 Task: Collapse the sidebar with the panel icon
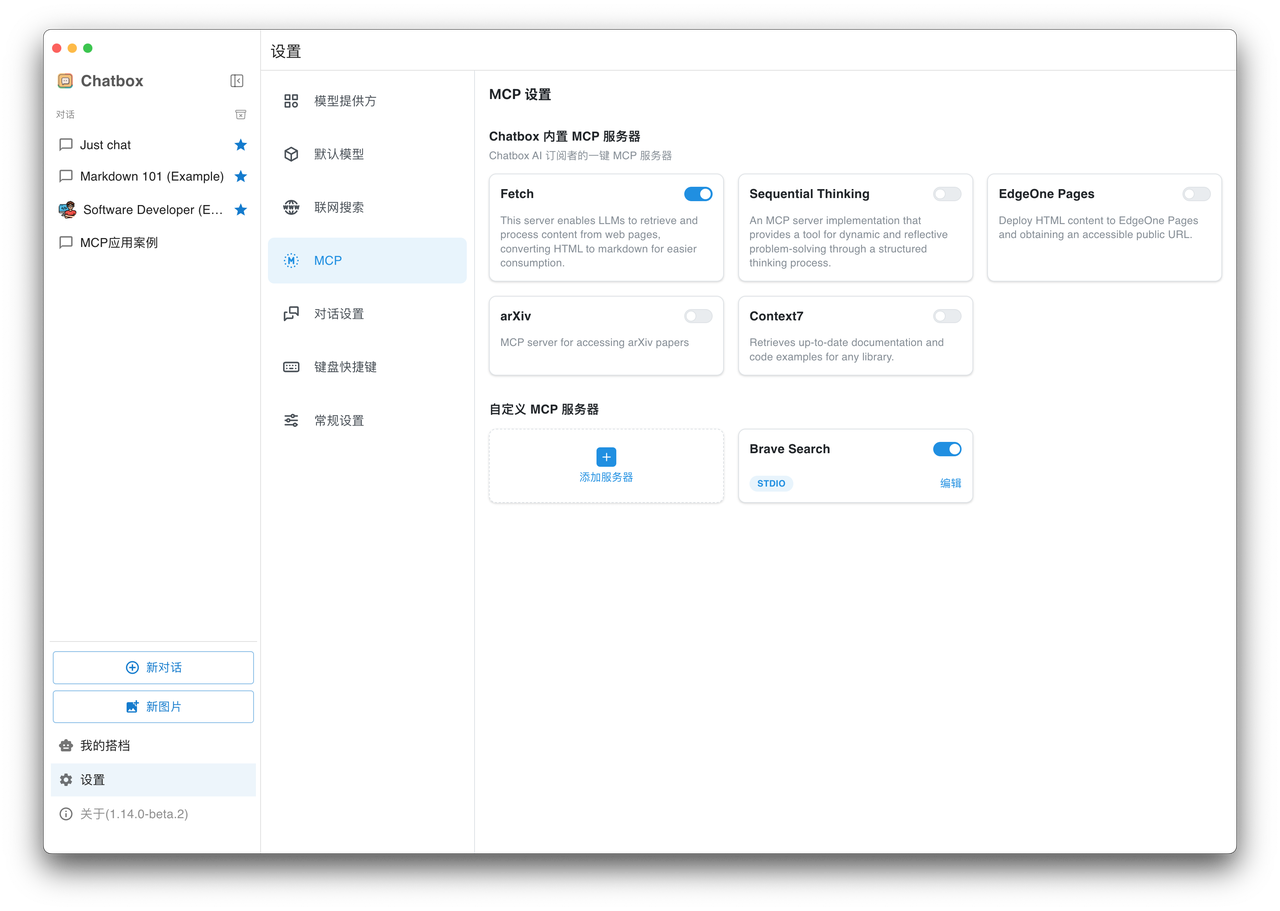[237, 81]
